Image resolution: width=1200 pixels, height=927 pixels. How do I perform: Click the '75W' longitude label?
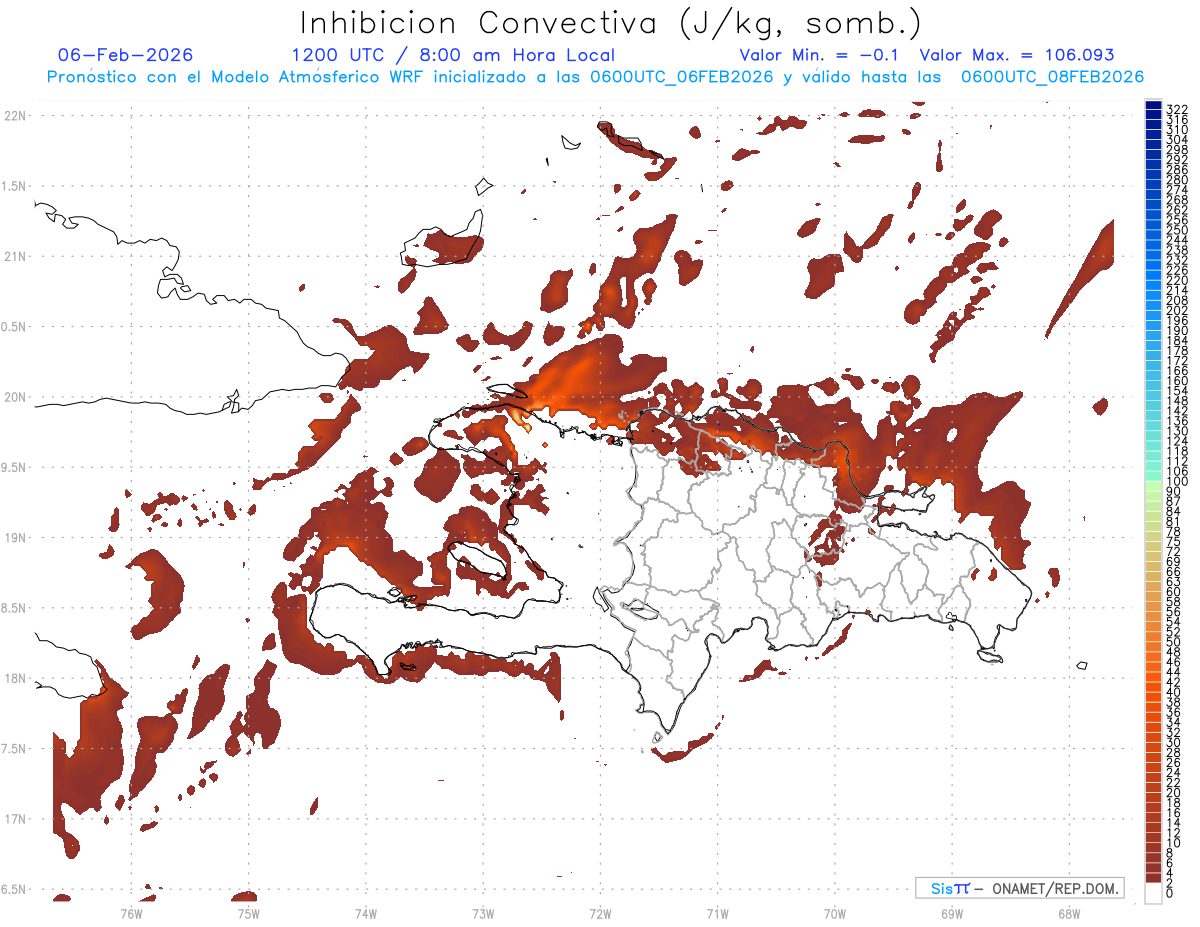pos(248,912)
